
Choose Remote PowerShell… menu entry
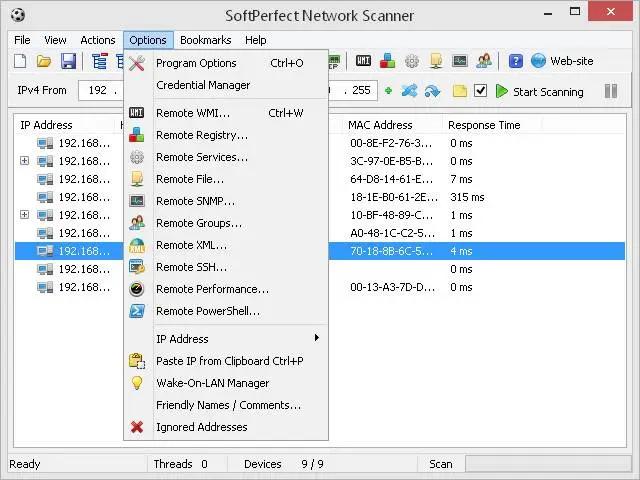coord(226,311)
